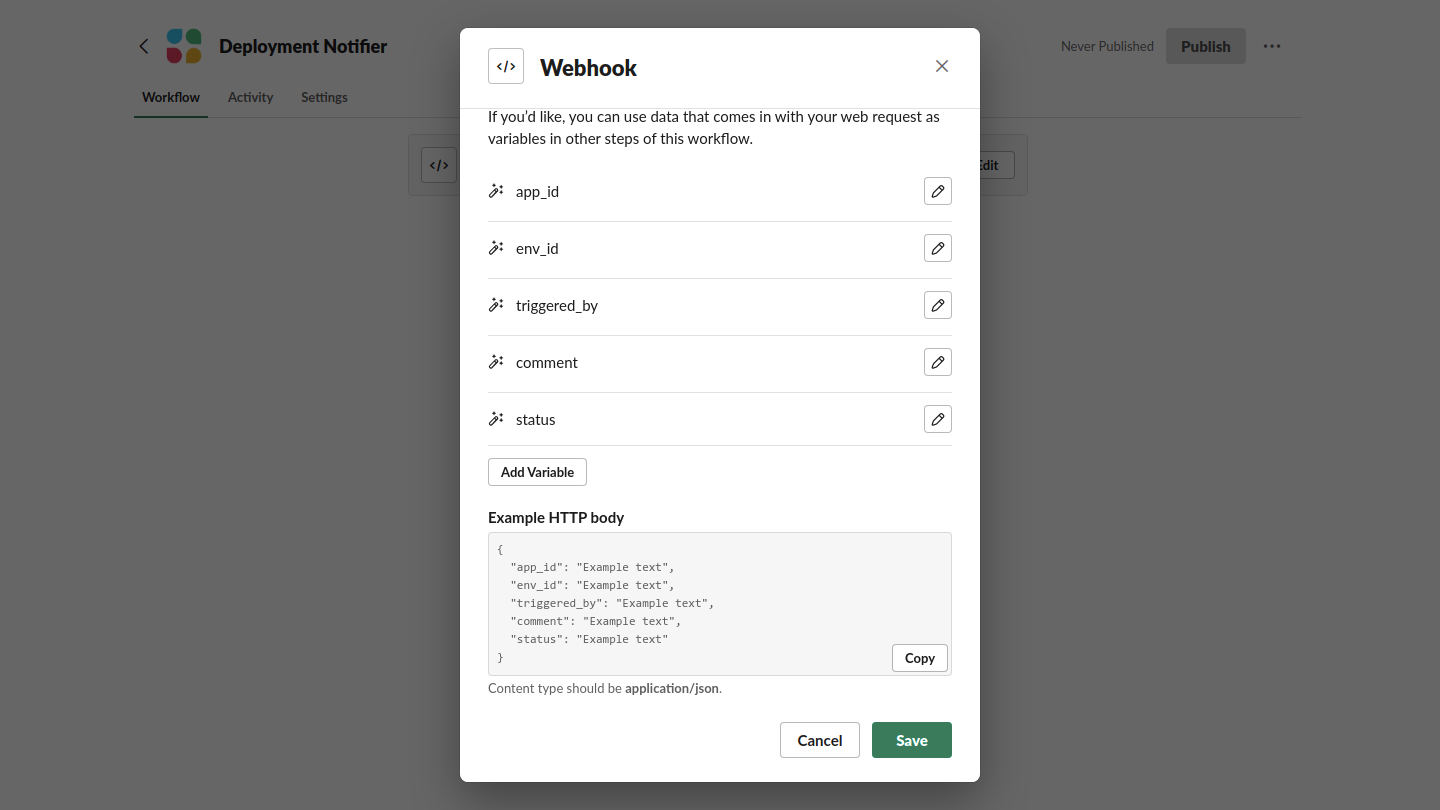Edit the triggered_by variable with pencil icon
The height and width of the screenshot is (810, 1440).
pos(938,305)
